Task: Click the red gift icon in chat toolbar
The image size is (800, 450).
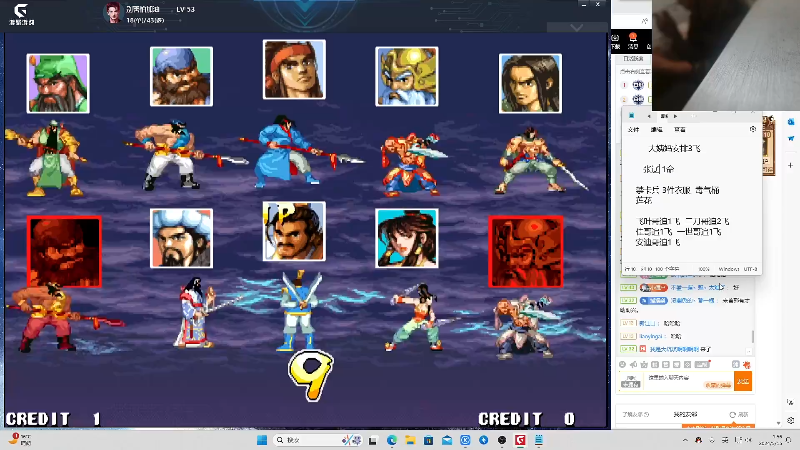Action: (746, 364)
